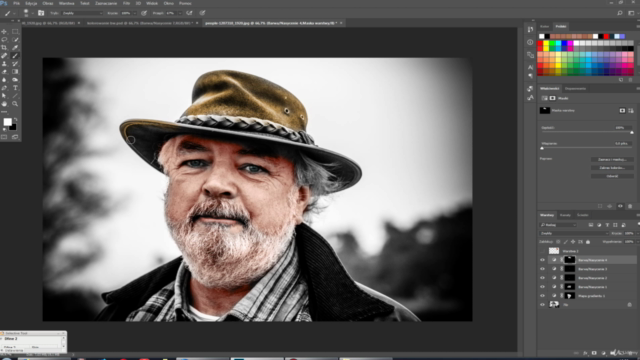Click the search icon at top right

(x=620, y=13)
